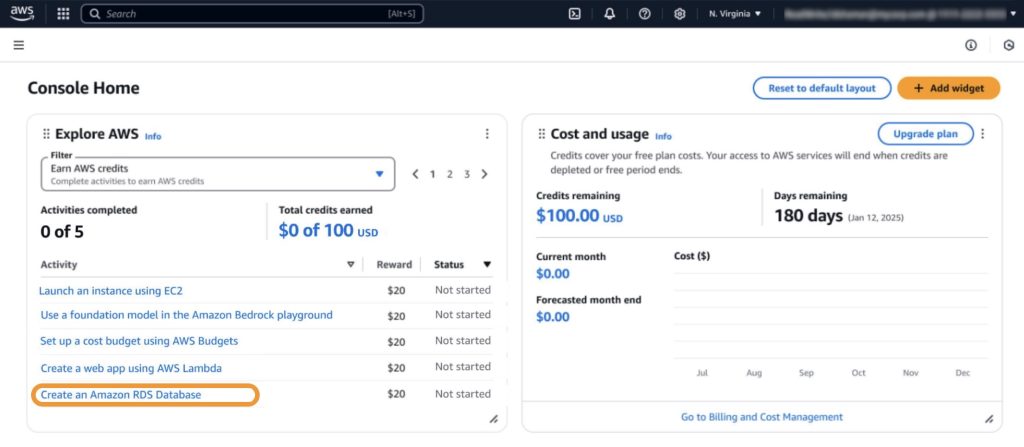Click Reset to default layout
The width and height of the screenshot is (1024, 447).
821,88
